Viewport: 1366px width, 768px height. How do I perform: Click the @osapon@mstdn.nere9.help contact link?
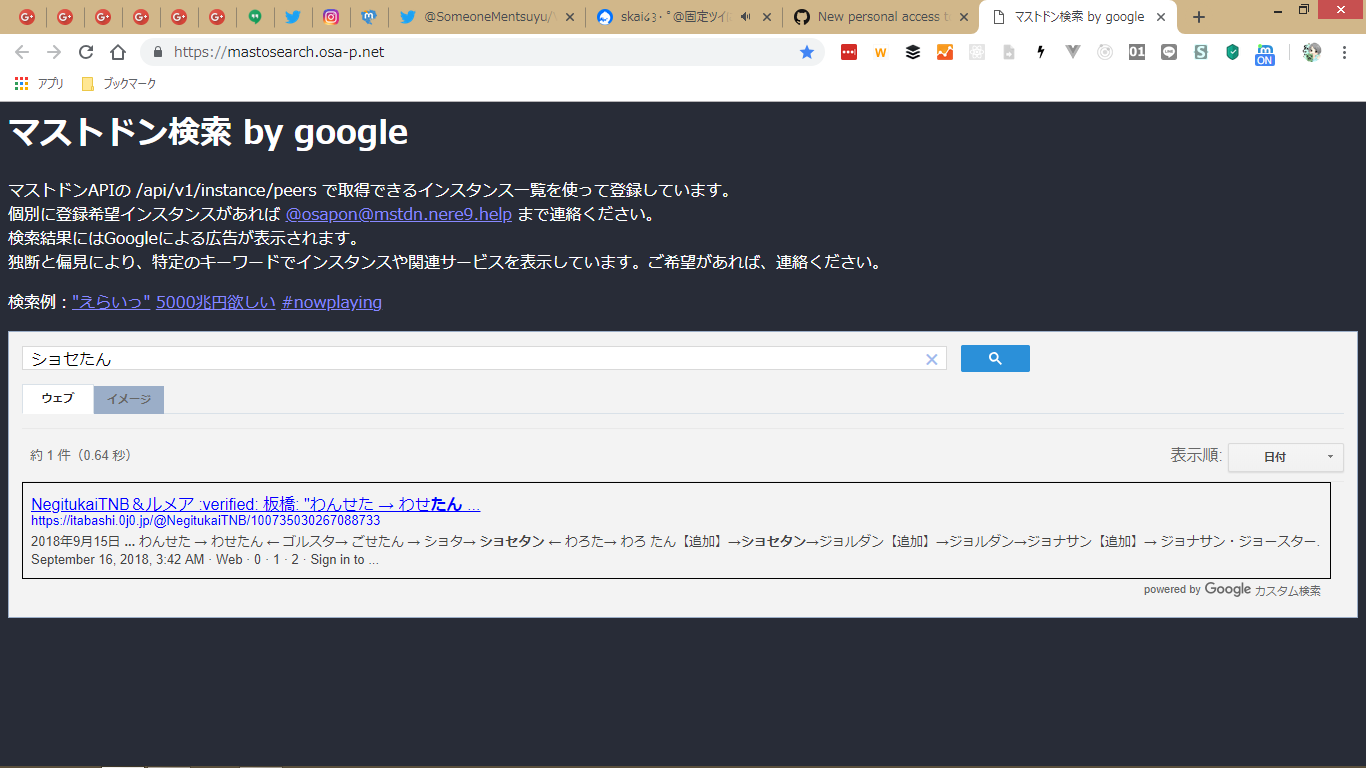[398, 214]
